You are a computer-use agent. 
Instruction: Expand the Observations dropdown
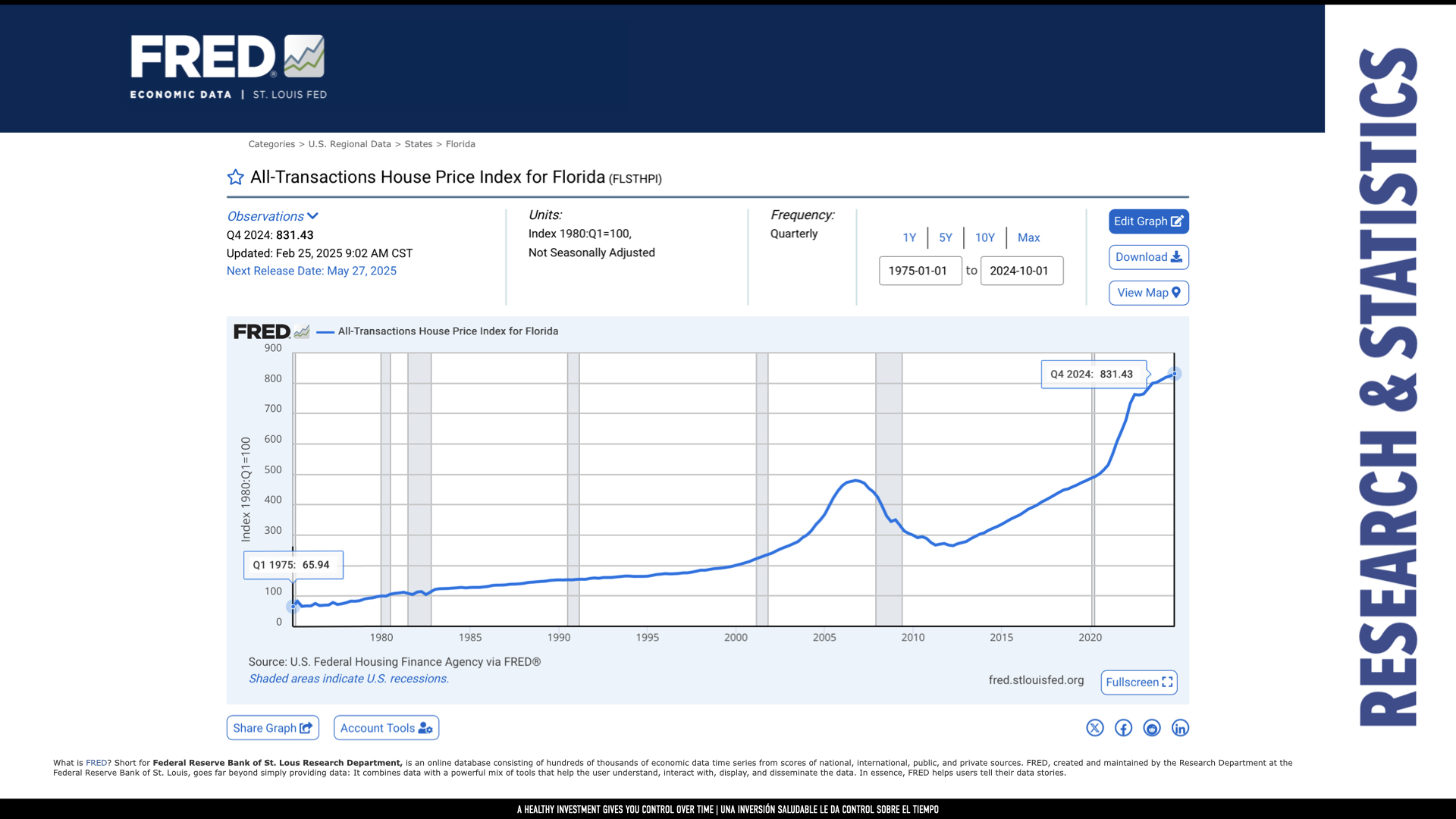pos(272,216)
